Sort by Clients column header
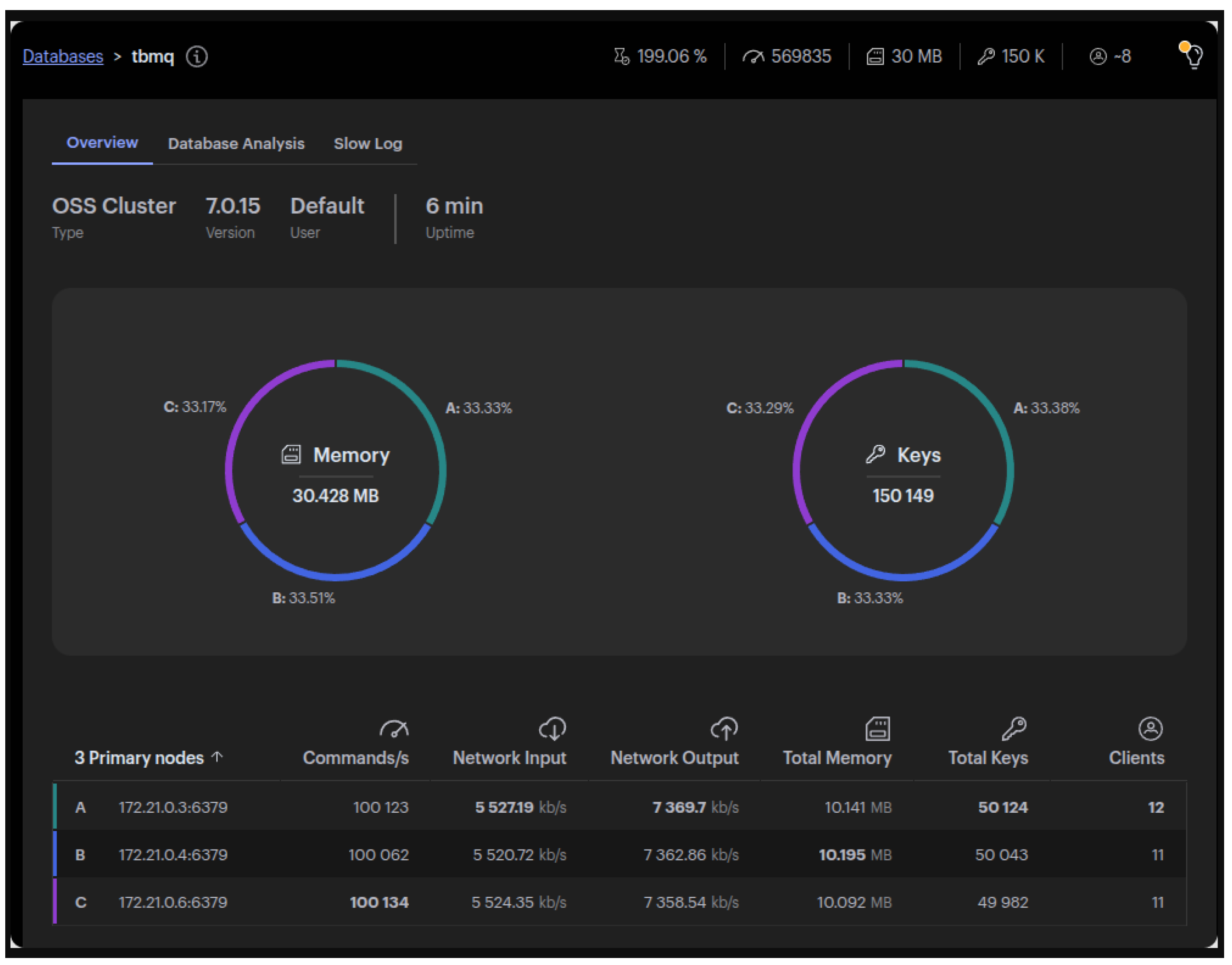Image resolution: width=1232 pixels, height=965 pixels. [1137, 758]
